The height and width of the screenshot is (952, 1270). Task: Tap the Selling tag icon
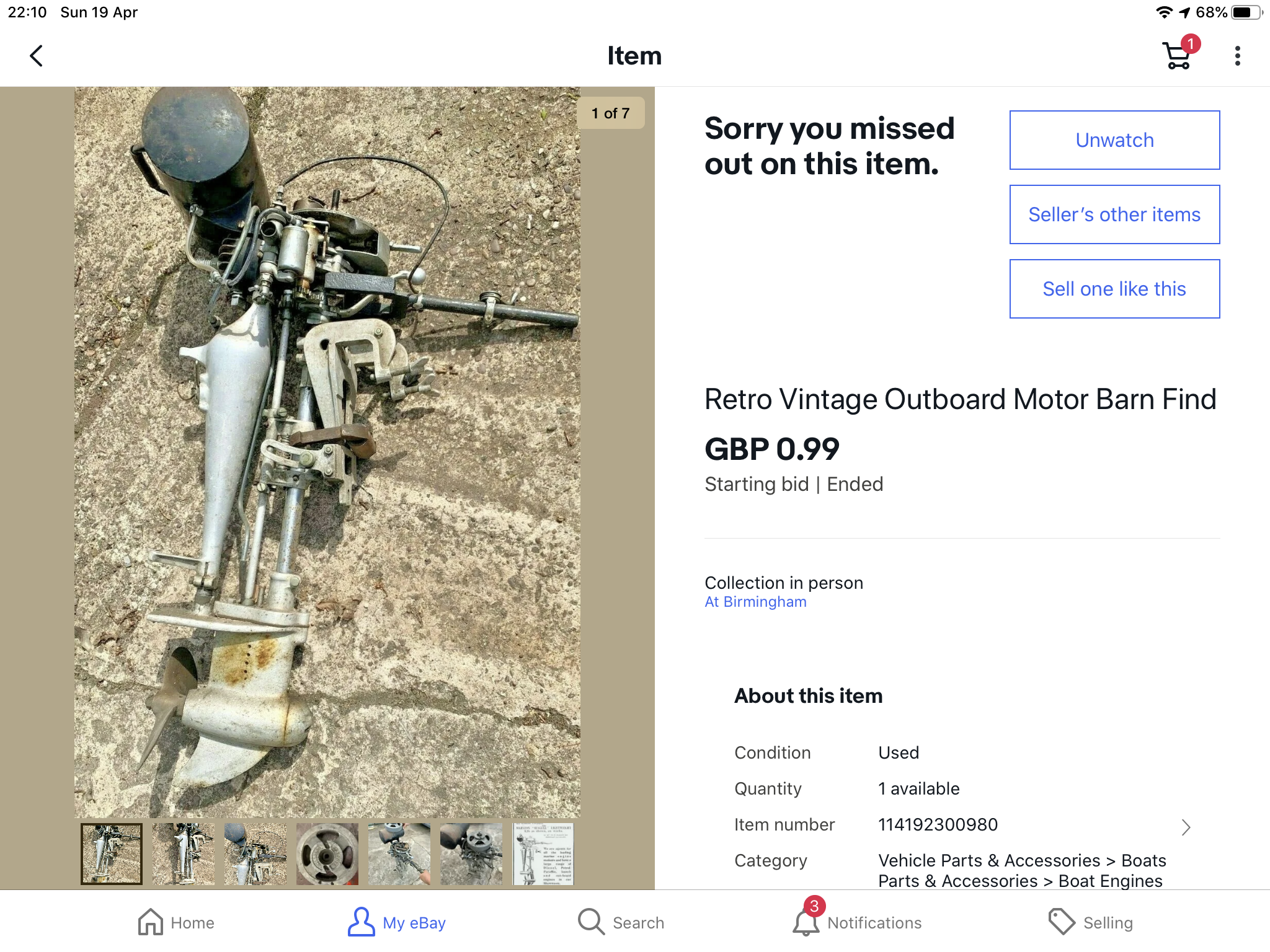coord(1062,922)
